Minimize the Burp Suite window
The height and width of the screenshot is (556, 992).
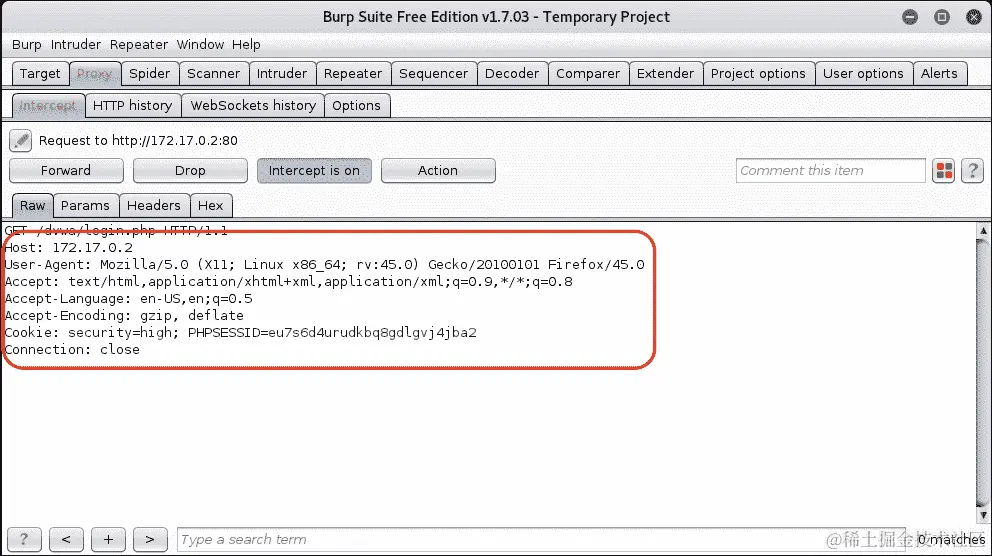[910, 17]
